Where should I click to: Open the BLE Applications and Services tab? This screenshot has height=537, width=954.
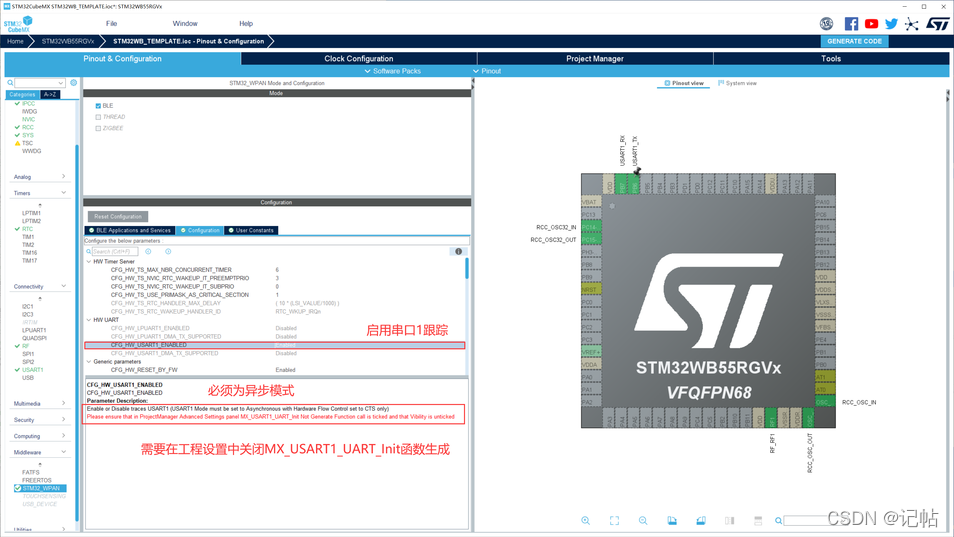(130, 230)
